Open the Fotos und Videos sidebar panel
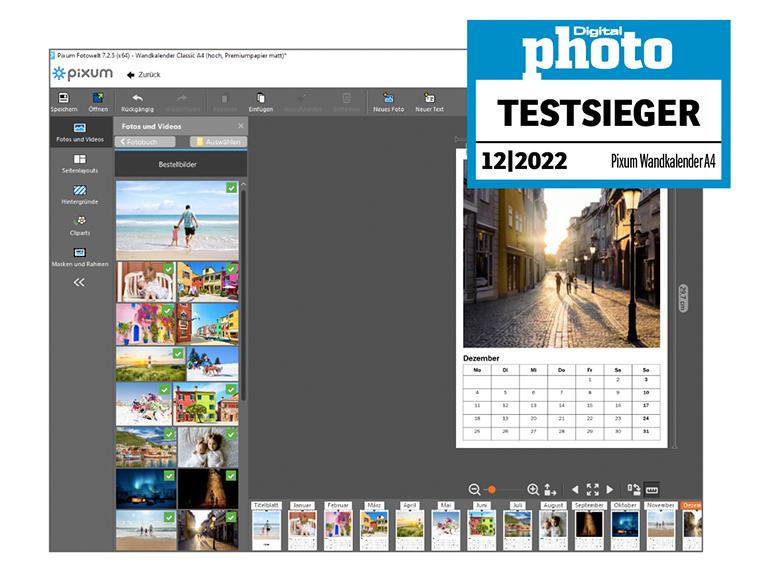 click(x=80, y=132)
